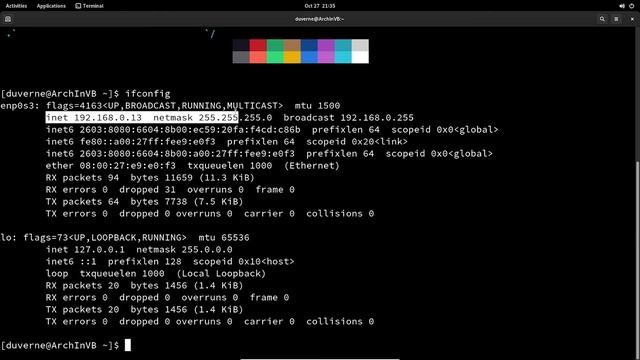Open the power system menu icon
This screenshot has height=360, width=640.
point(631,6)
